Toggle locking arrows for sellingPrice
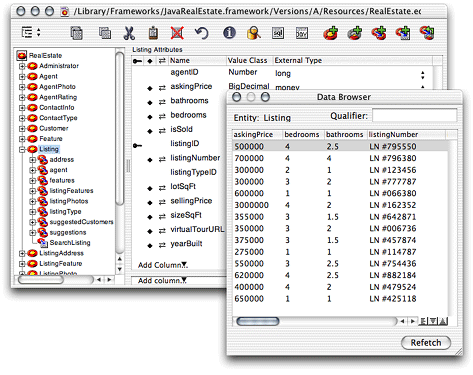 tap(162, 203)
